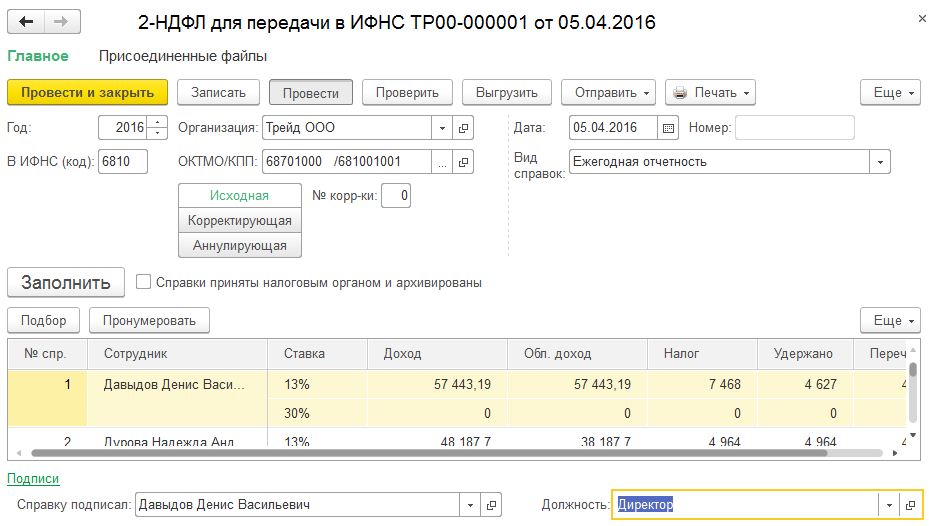The width and height of the screenshot is (929, 526).
Task: Select the Корректирующая certificate type
Action: pyautogui.click(x=239, y=220)
